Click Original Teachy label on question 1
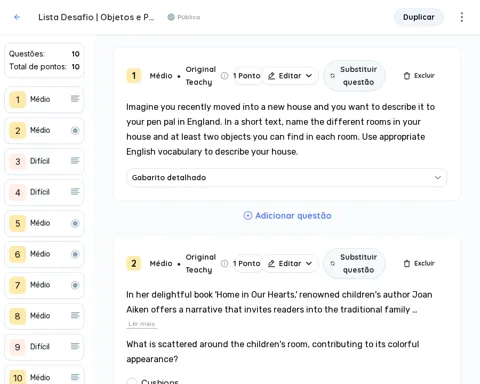 pyautogui.click(x=201, y=76)
